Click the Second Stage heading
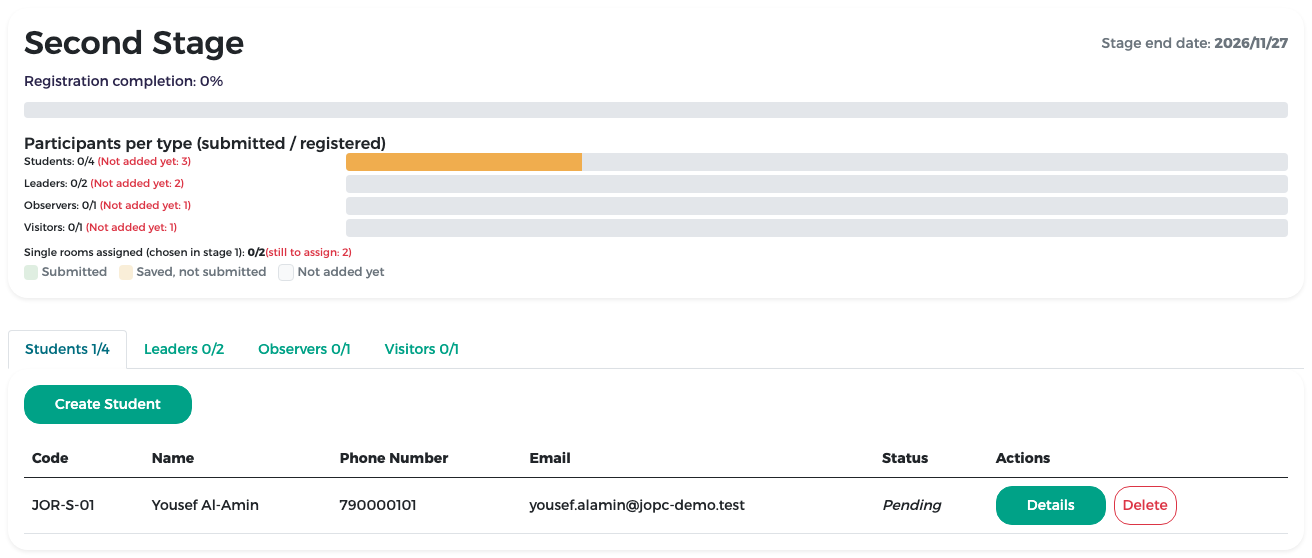This screenshot has height=558, width=1312. point(134,43)
